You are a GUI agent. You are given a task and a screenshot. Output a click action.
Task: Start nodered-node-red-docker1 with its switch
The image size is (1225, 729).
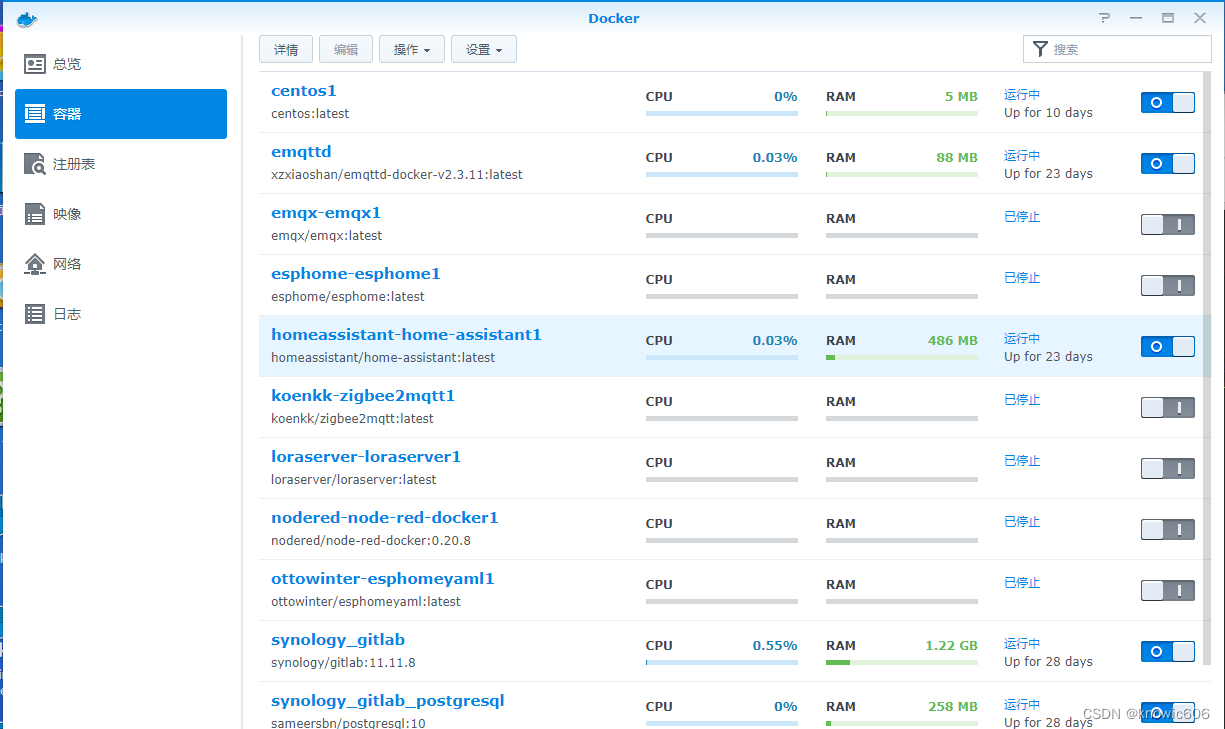click(1168, 529)
